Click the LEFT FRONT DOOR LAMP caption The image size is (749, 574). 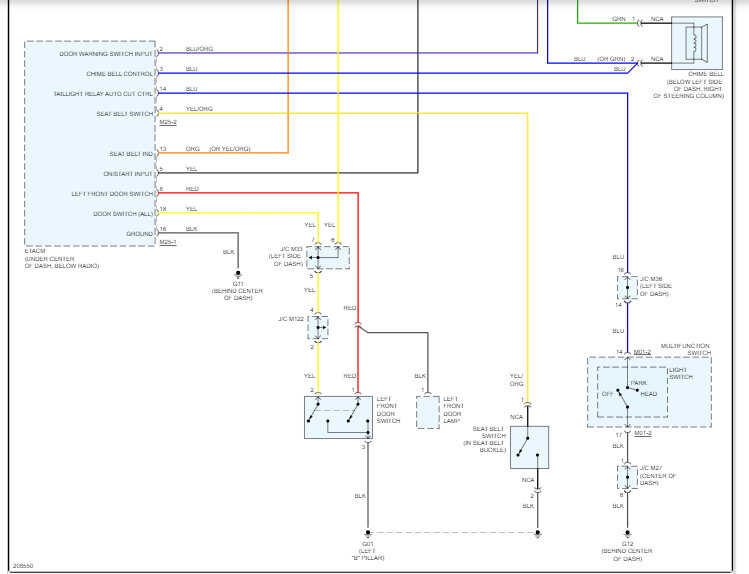coord(452,410)
